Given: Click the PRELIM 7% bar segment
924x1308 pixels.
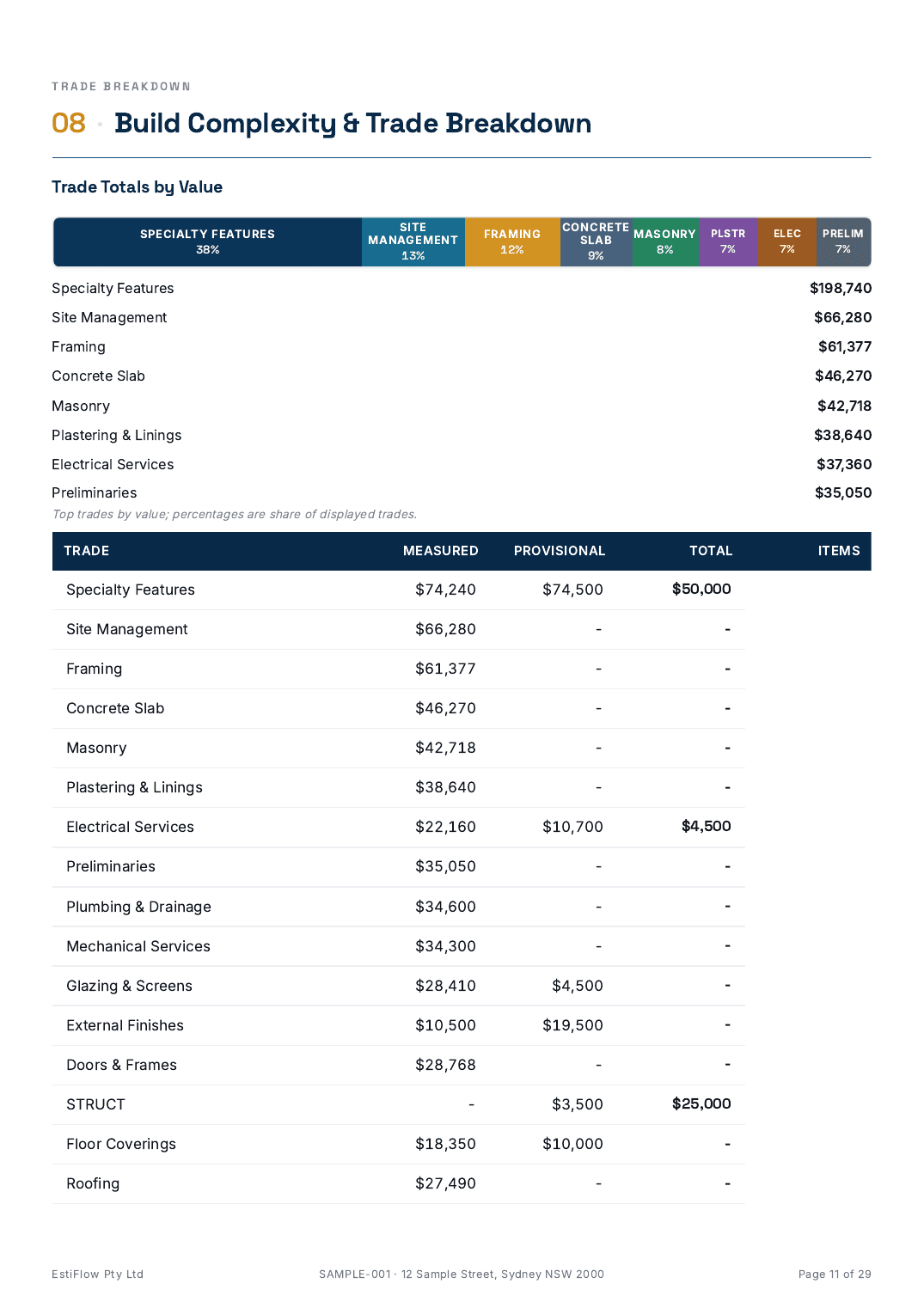Looking at the screenshot, I should pyautogui.click(x=843, y=241).
